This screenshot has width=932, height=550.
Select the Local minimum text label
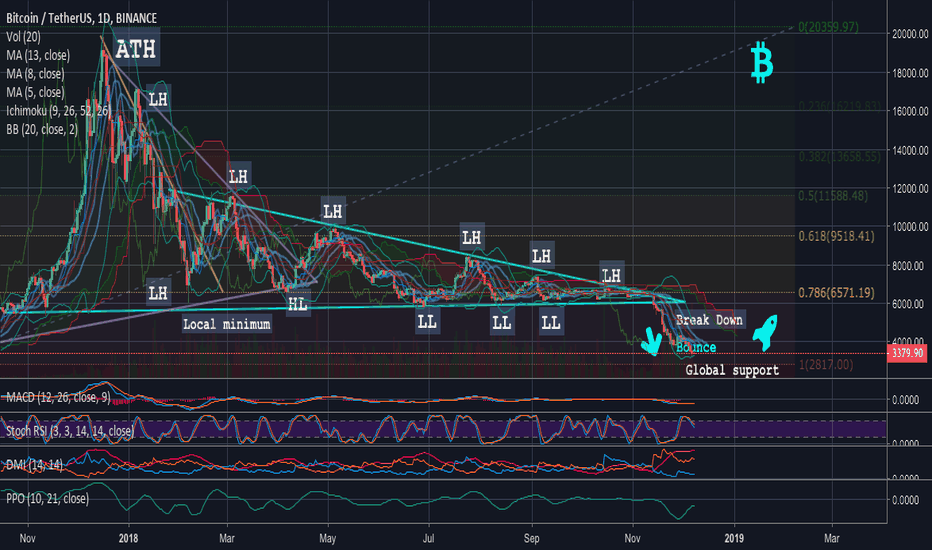pyautogui.click(x=226, y=324)
